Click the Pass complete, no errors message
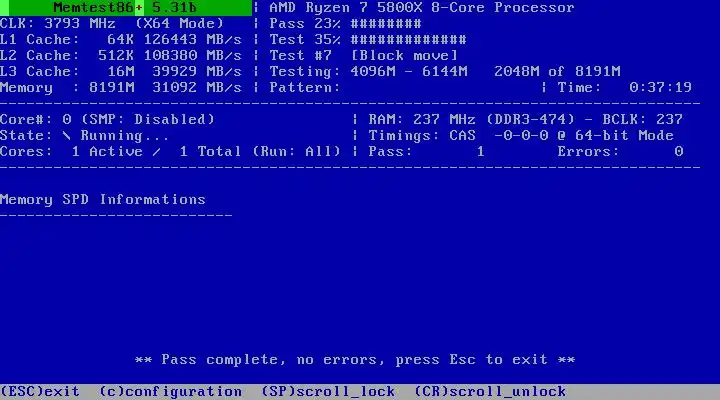Screen dimensions: 720x400 click(x=355, y=359)
